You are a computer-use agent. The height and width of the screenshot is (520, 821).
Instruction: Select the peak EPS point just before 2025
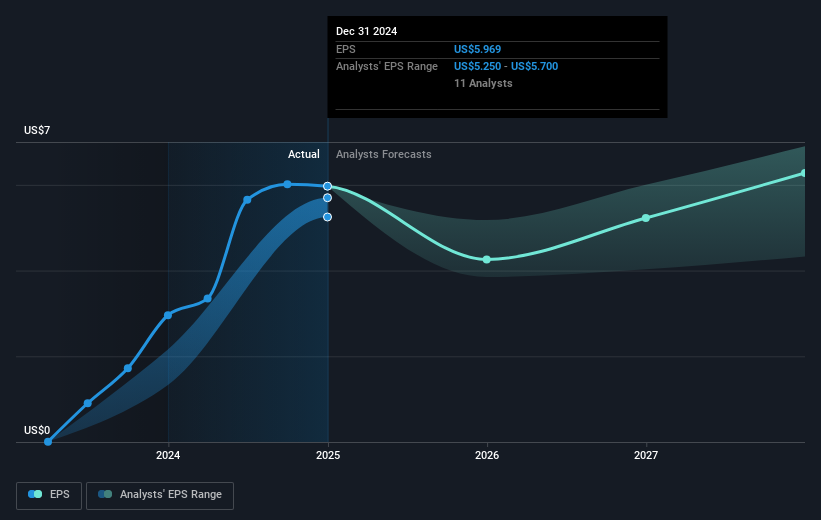287,184
